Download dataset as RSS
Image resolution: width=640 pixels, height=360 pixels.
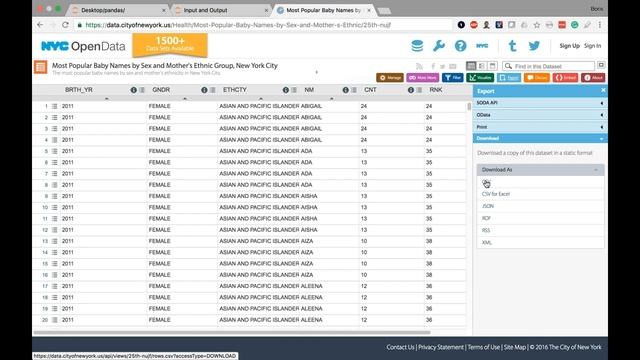[x=486, y=230]
